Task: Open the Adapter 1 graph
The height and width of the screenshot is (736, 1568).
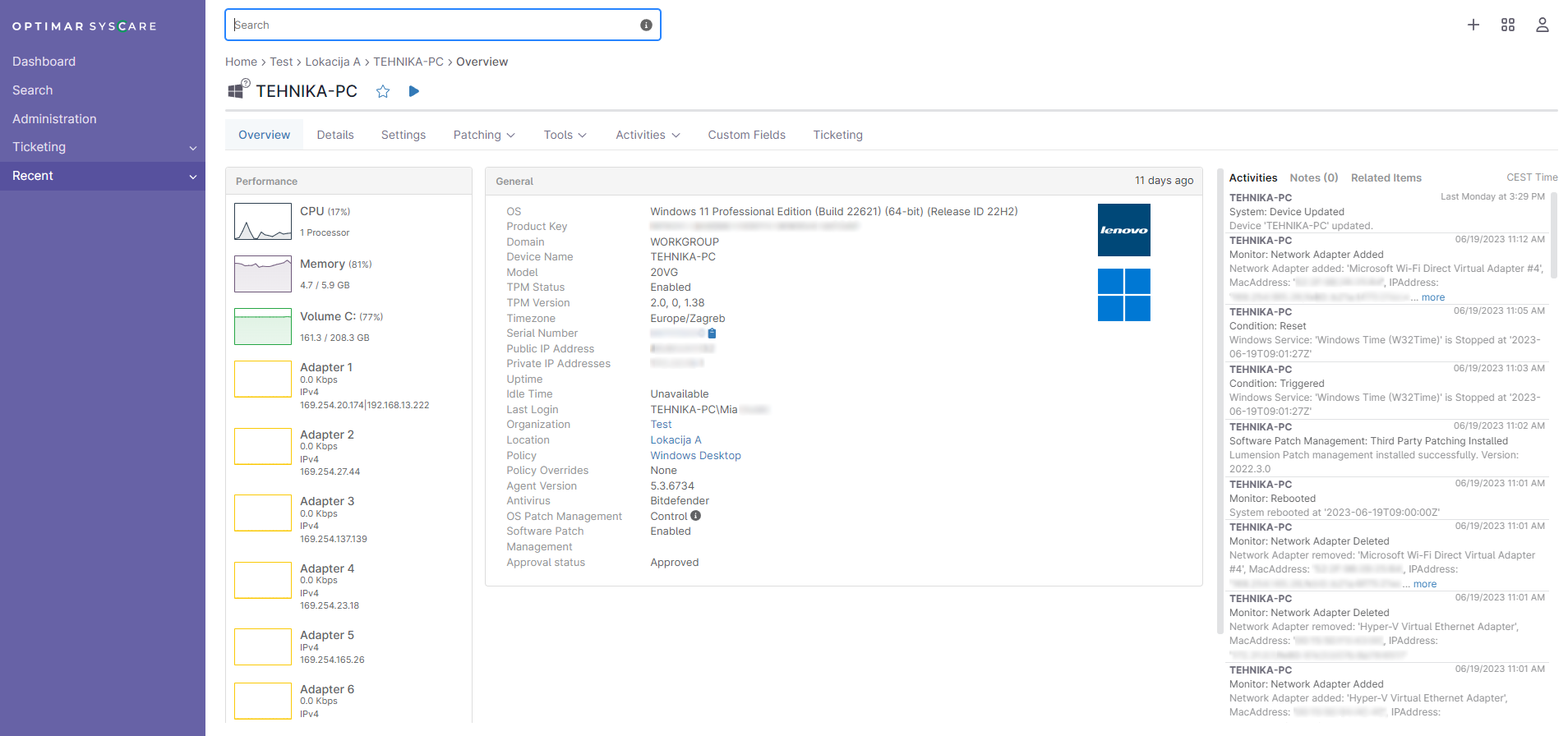Action: click(x=263, y=379)
